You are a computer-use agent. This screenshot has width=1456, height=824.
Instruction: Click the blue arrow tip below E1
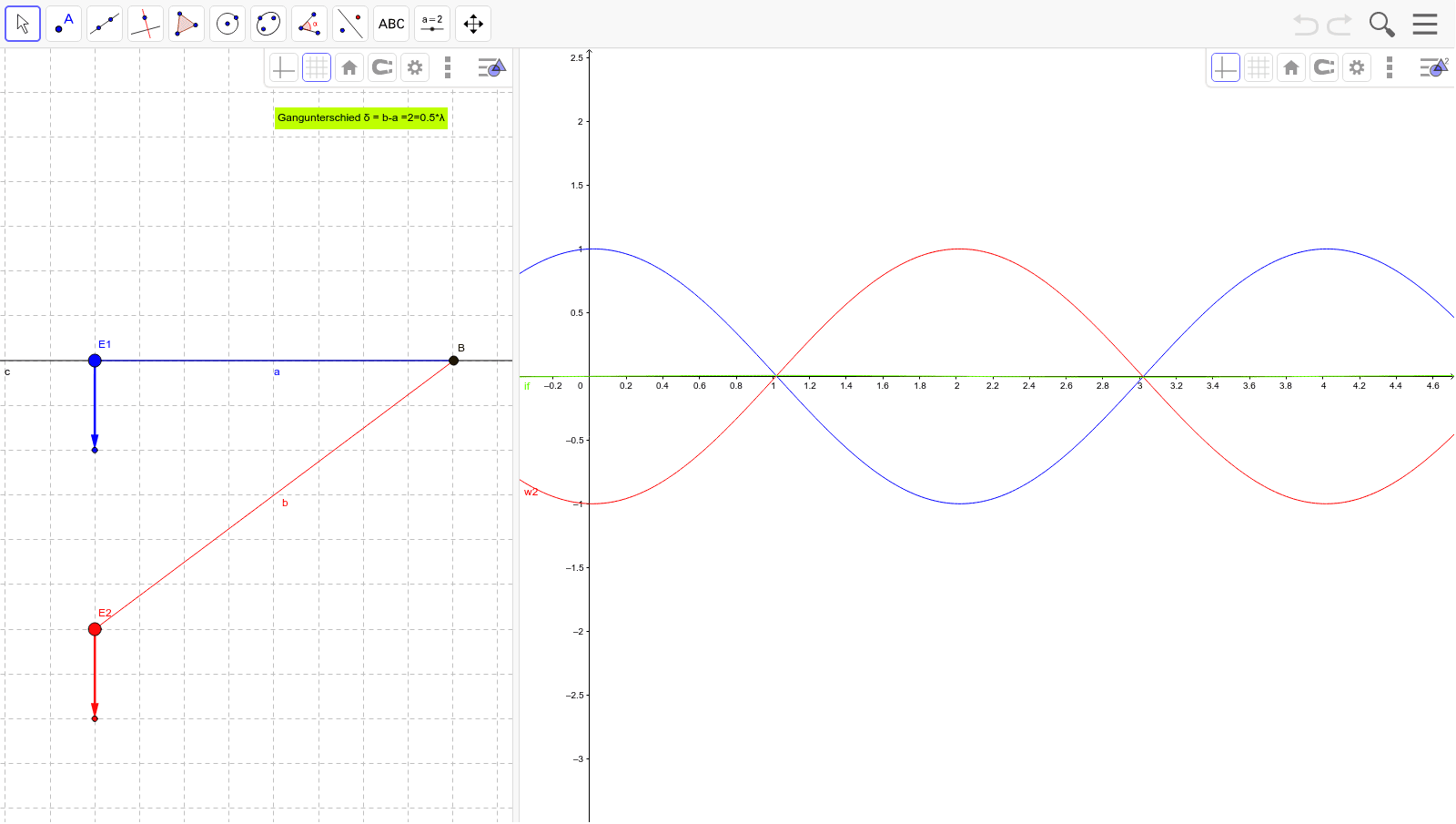[95, 450]
